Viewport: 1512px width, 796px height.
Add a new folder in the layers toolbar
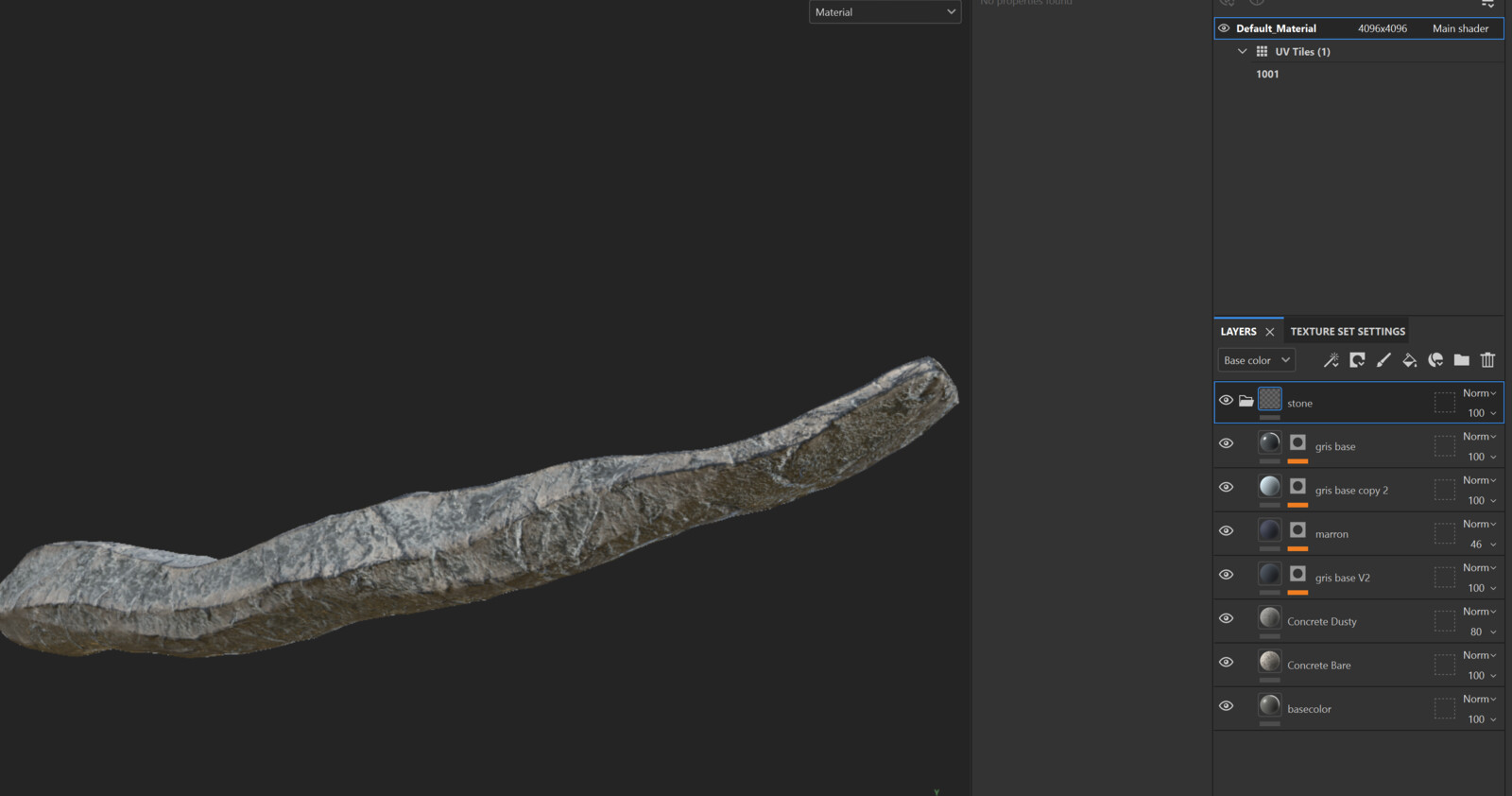coord(1462,360)
